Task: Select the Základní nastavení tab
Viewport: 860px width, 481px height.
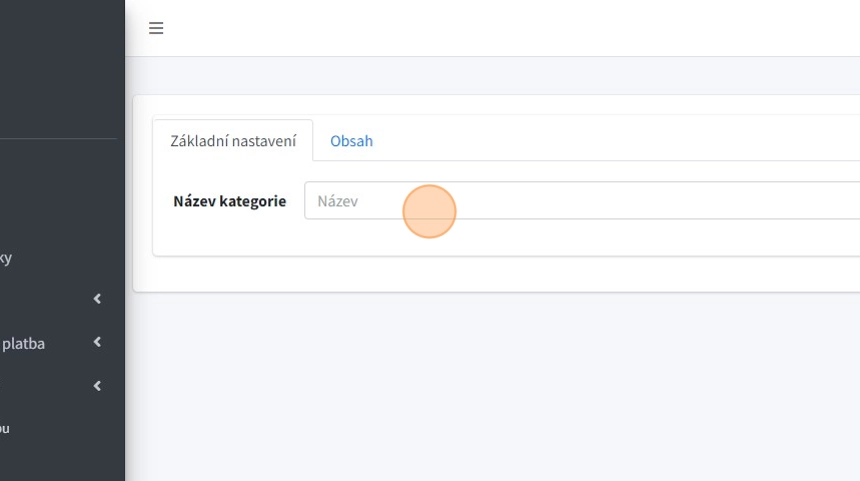Action: 233,141
